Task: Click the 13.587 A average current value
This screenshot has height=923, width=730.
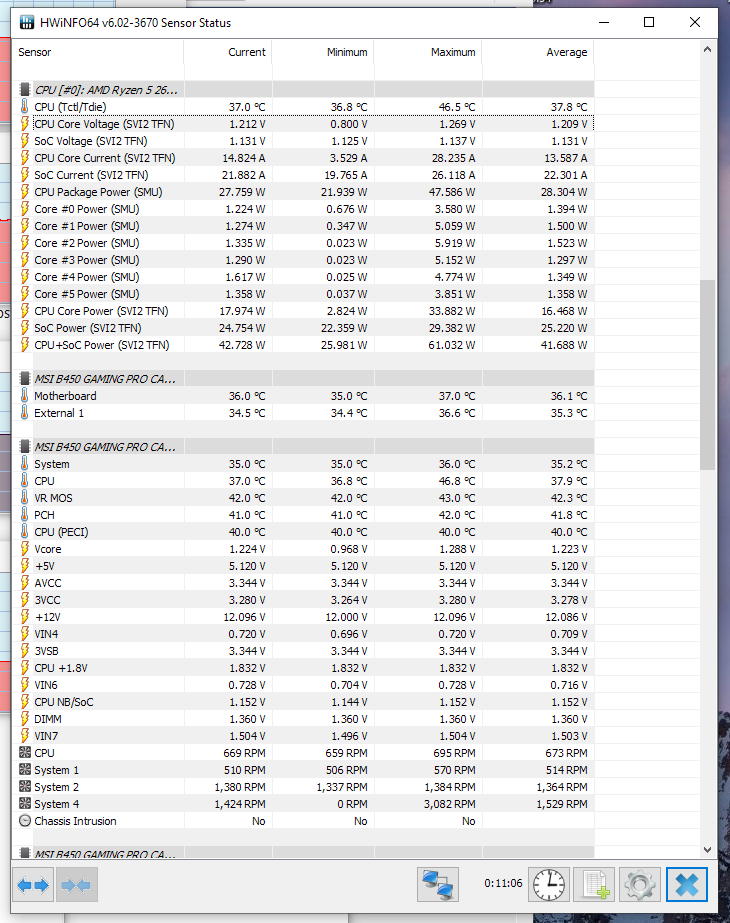Action: pyautogui.click(x=566, y=158)
